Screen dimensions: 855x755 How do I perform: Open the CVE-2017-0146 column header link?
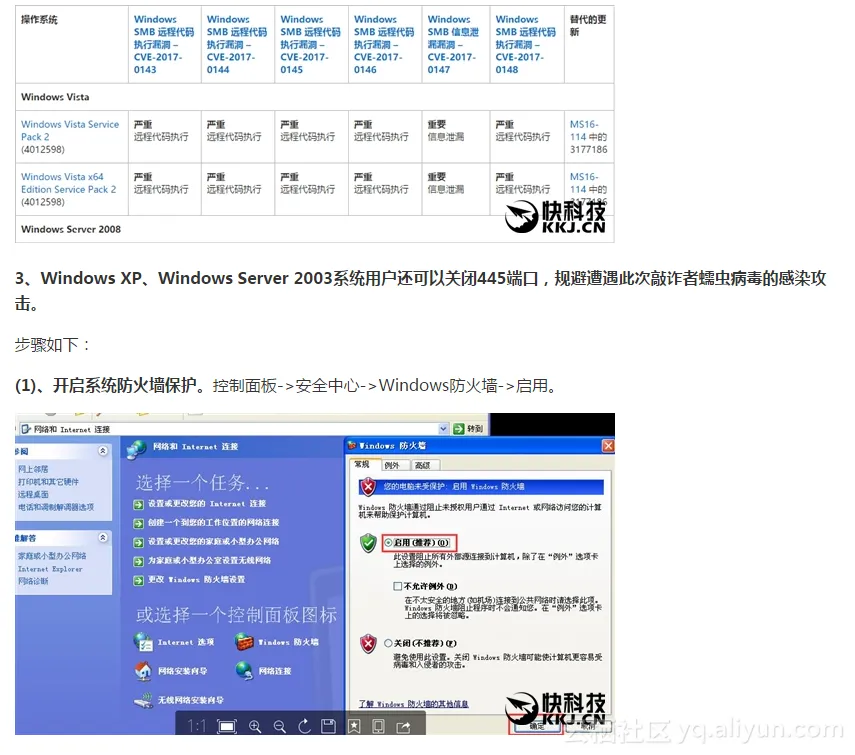(384, 44)
